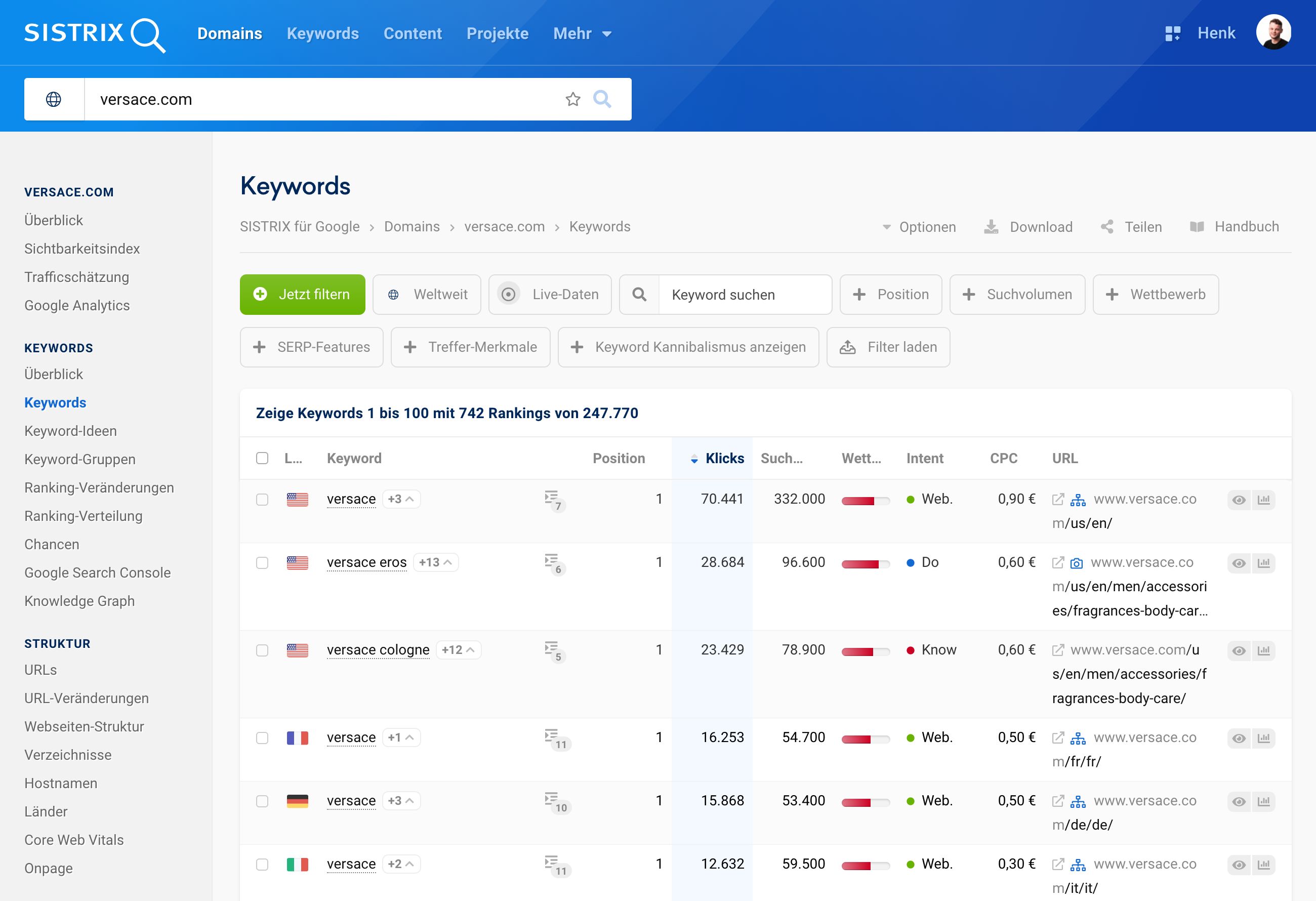Click the green Jetzt filtern button
Viewport: 1316px width, 901px height.
(302, 295)
